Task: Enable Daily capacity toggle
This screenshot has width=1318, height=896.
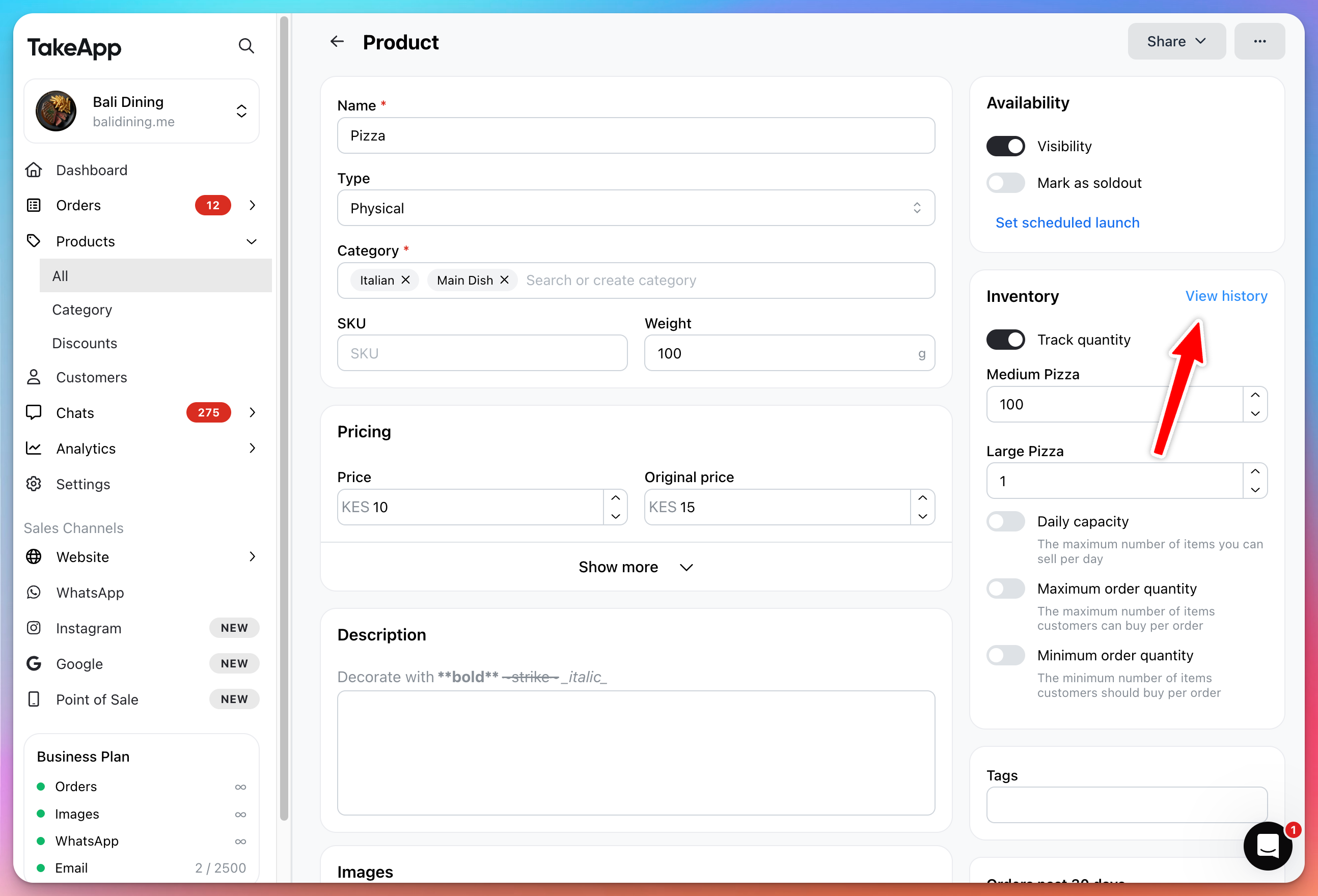Action: pos(1005,521)
